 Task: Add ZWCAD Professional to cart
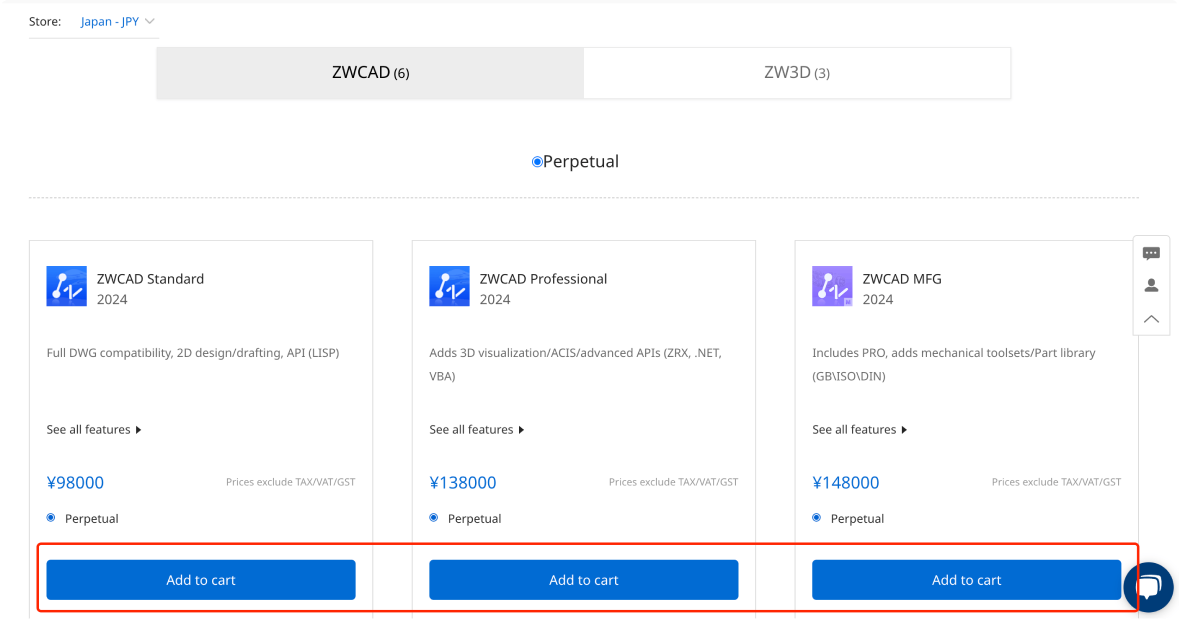[583, 579]
